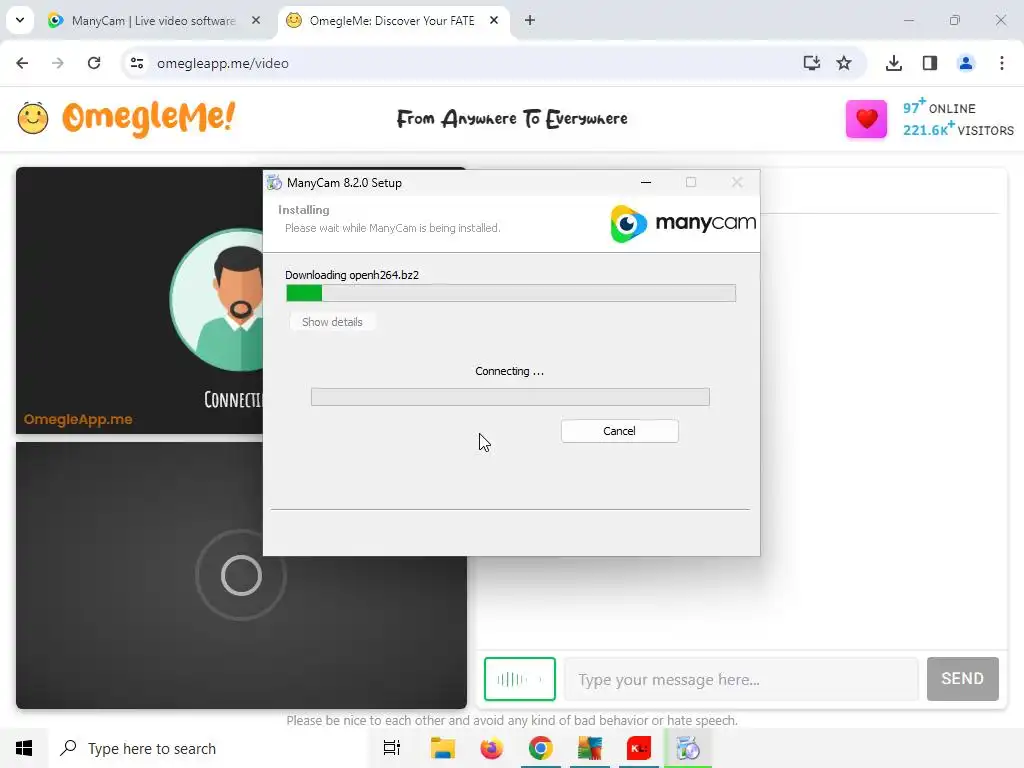The height and width of the screenshot is (768, 1024).
Task: Click the pink heart button
Action: pyautogui.click(x=866, y=119)
